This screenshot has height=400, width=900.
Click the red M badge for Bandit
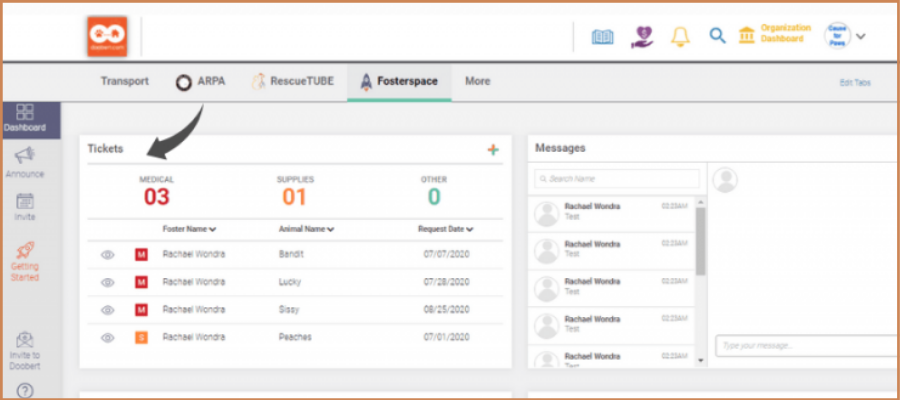141,254
